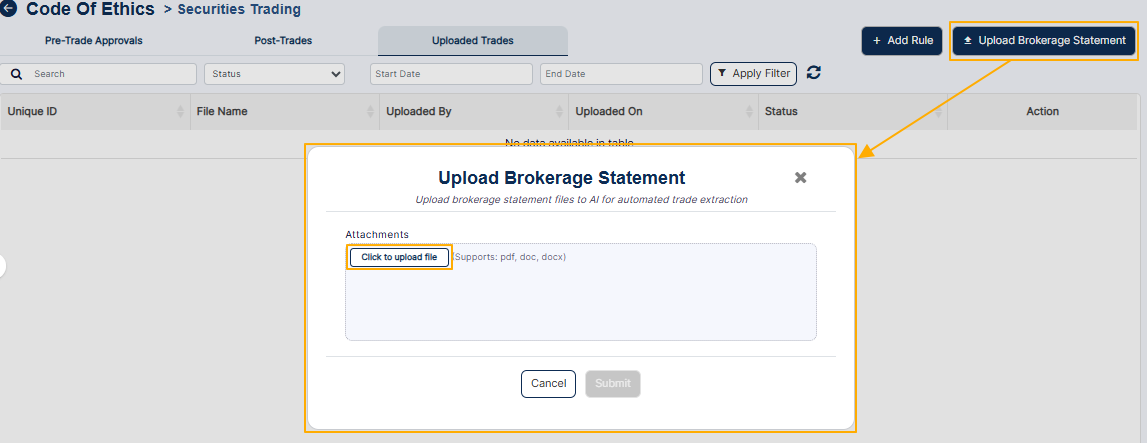Go back using the circled arrow icon
This screenshot has width=1147, height=443.
click(8, 10)
